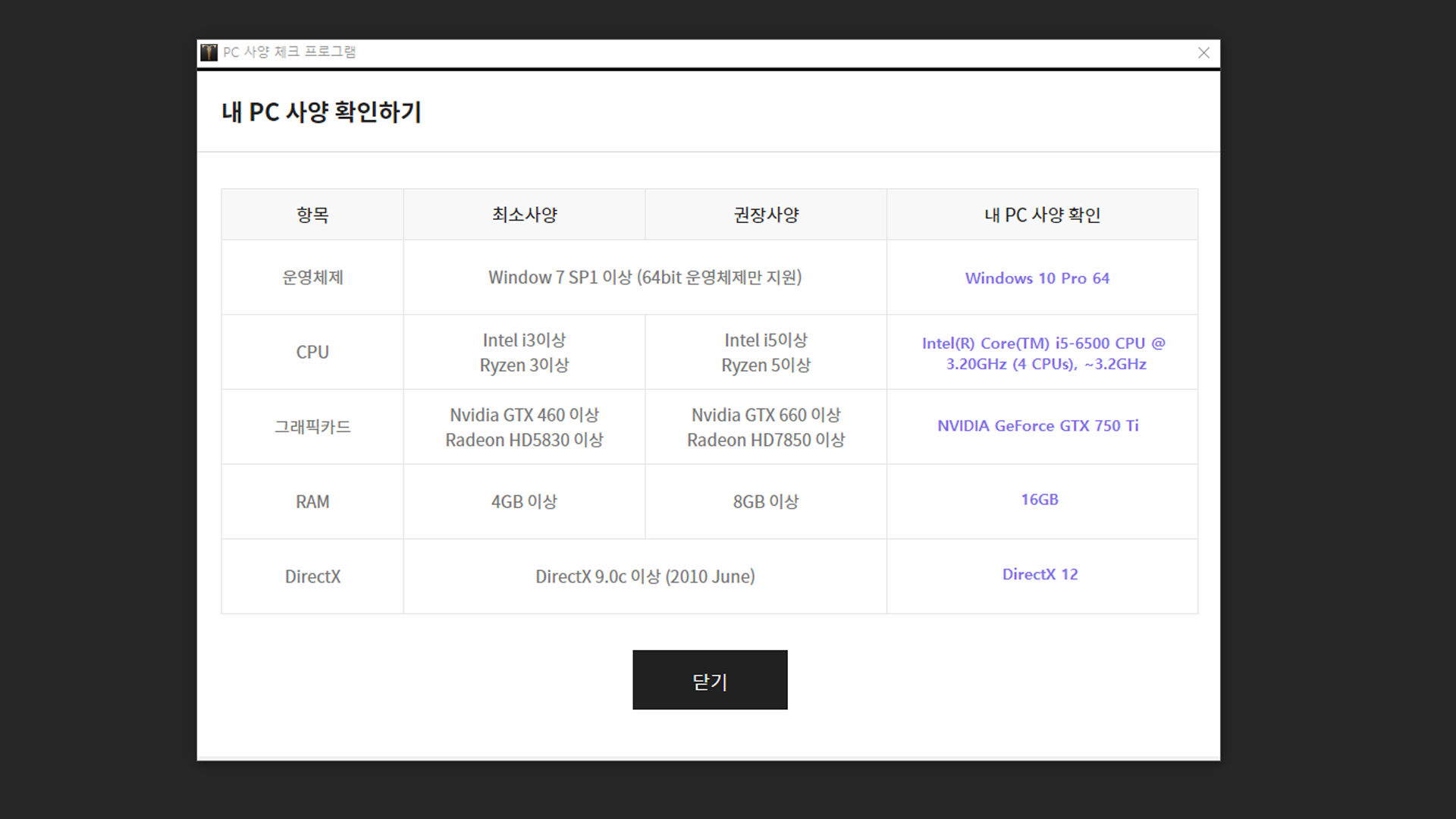Viewport: 1456px width, 819px height.
Task: Click the 항목 column header
Action: click(312, 215)
